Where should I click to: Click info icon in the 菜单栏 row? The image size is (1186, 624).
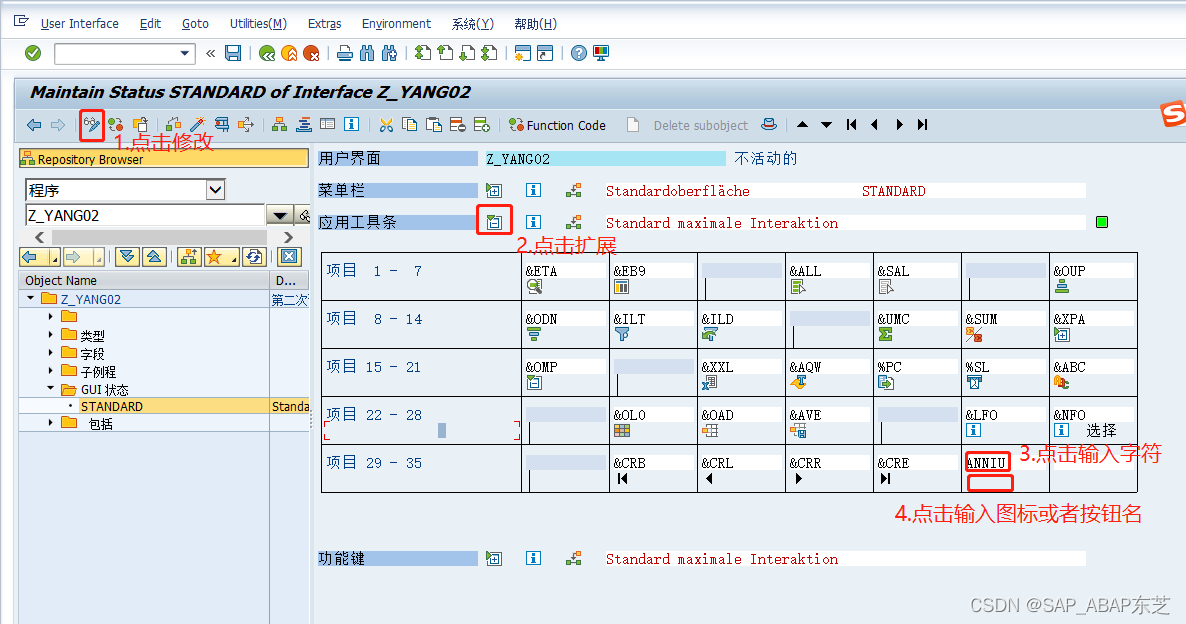point(533,191)
